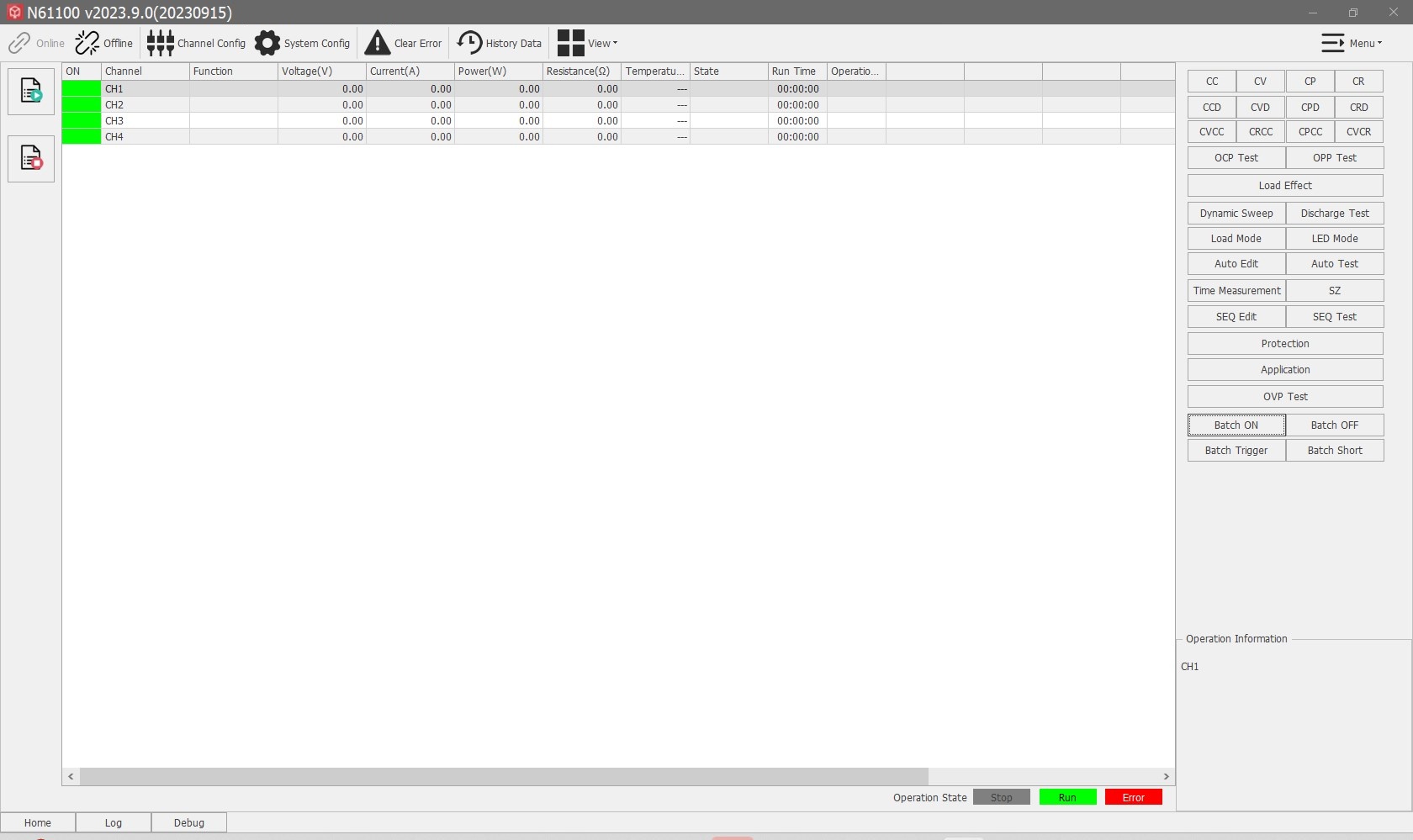Screen dimensions: 1413x840
Task: Open Discharge Test
Action: click(x=1335, y=214)
